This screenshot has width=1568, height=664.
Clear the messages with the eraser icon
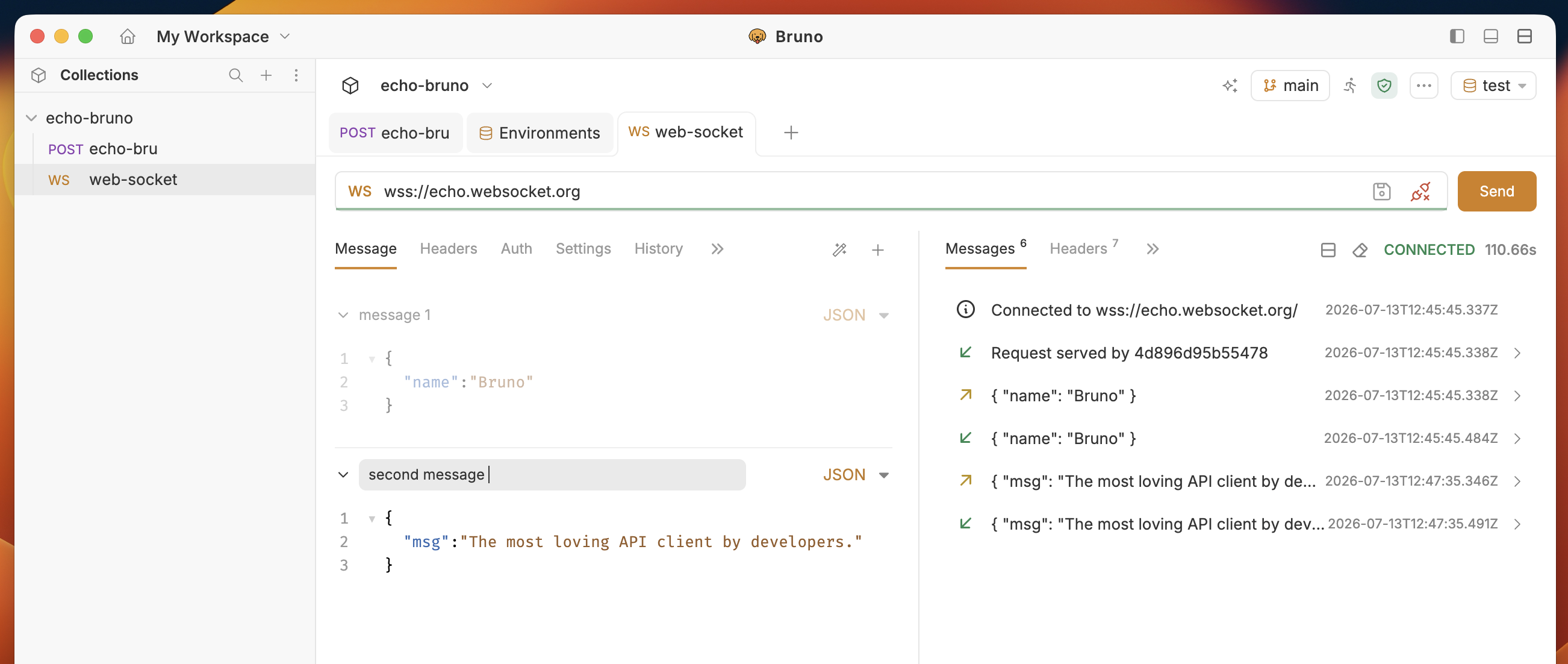tap(1360, 250)
